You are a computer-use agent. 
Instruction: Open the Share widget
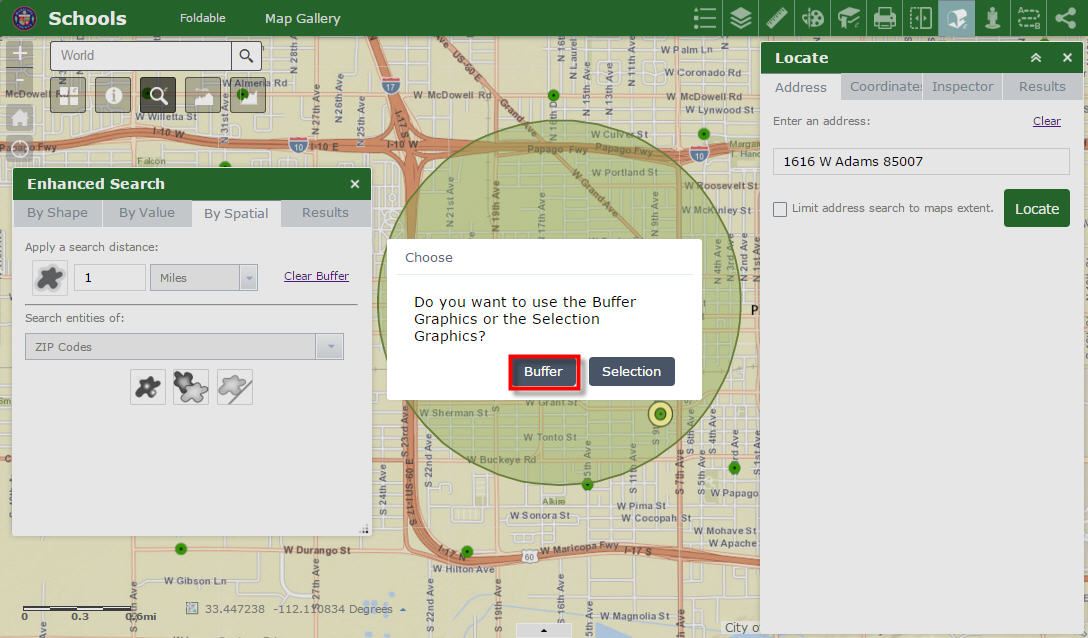(x=1065, y=18)
